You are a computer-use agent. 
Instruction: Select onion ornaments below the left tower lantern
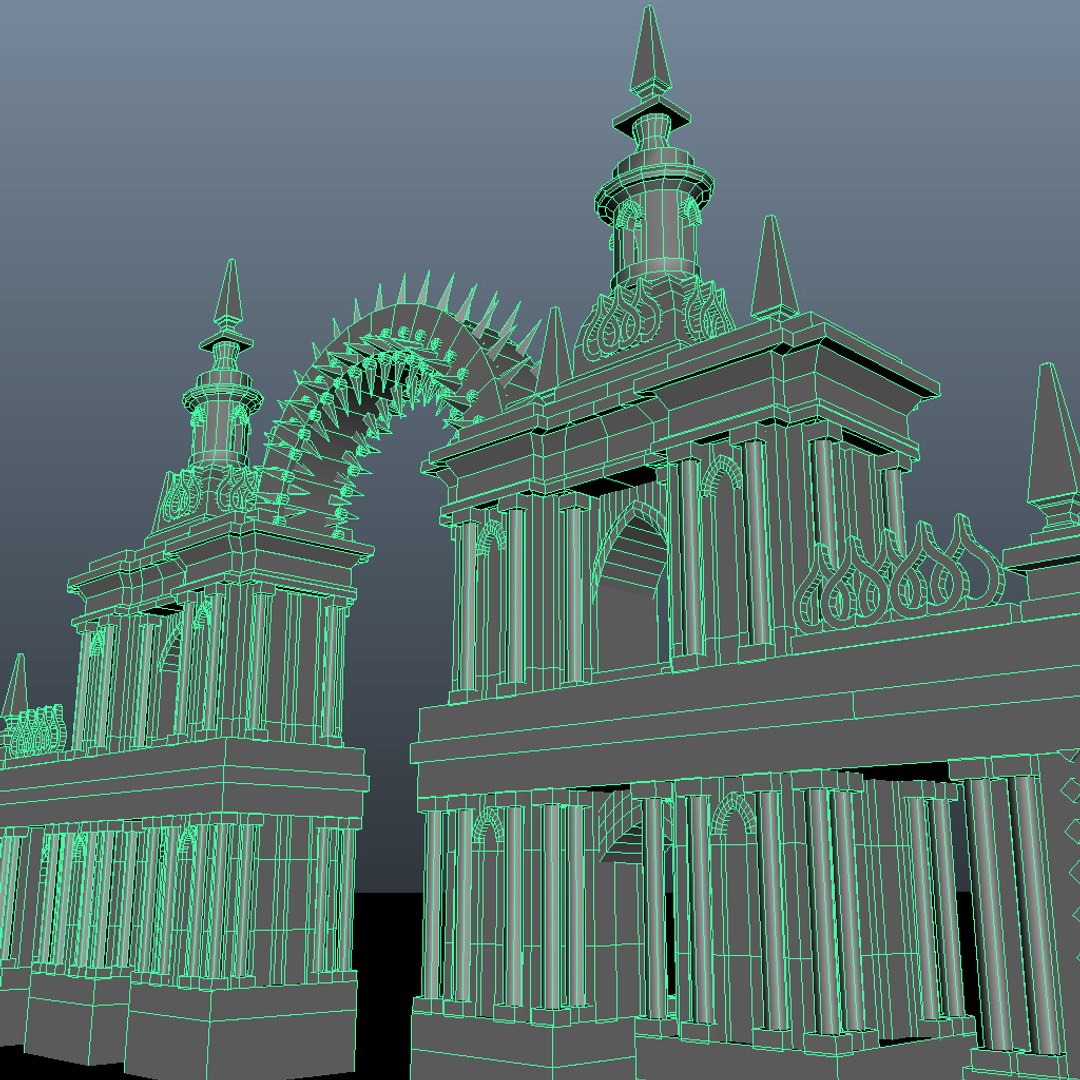207,490
